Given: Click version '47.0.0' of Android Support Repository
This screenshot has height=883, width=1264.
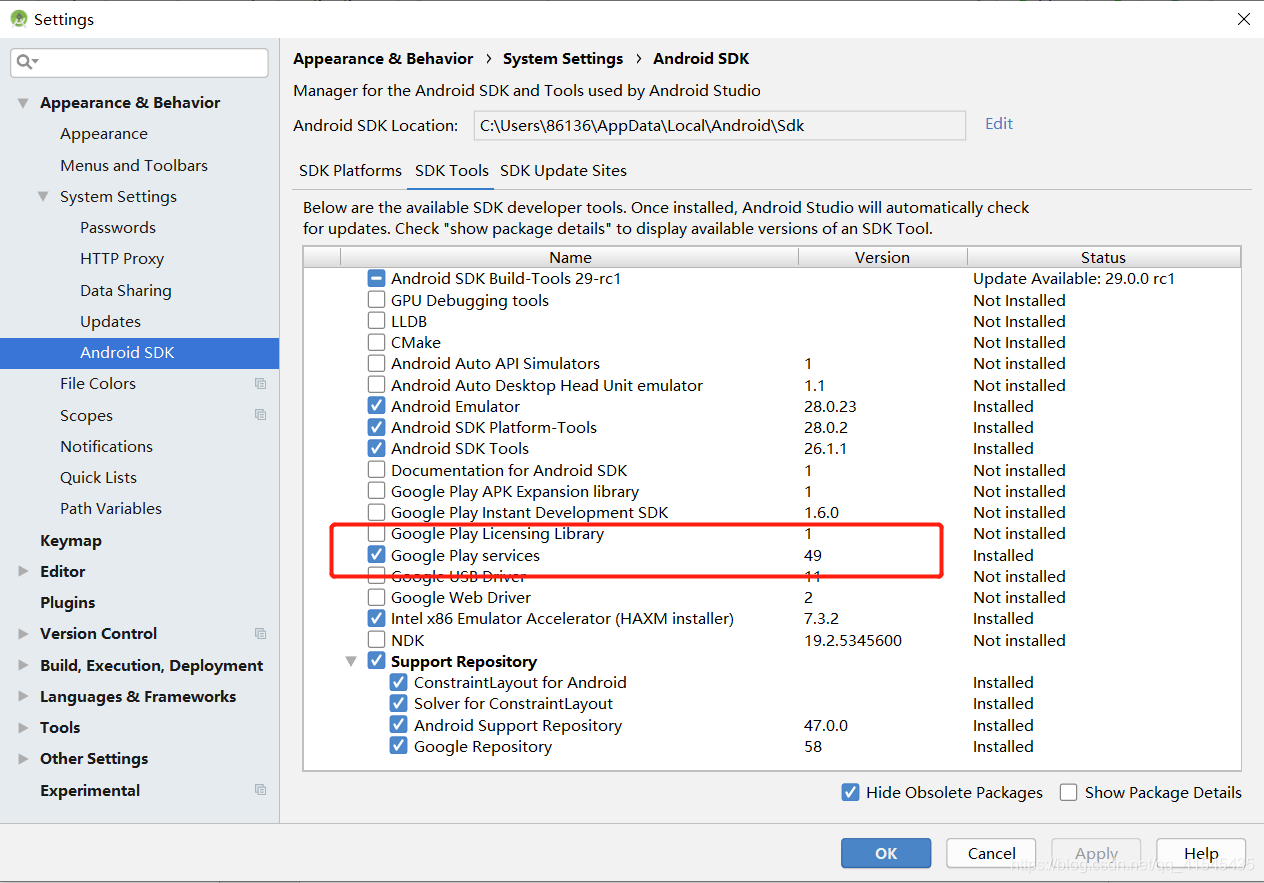Looking at the screenshot, I should click(x=826, y=725).
